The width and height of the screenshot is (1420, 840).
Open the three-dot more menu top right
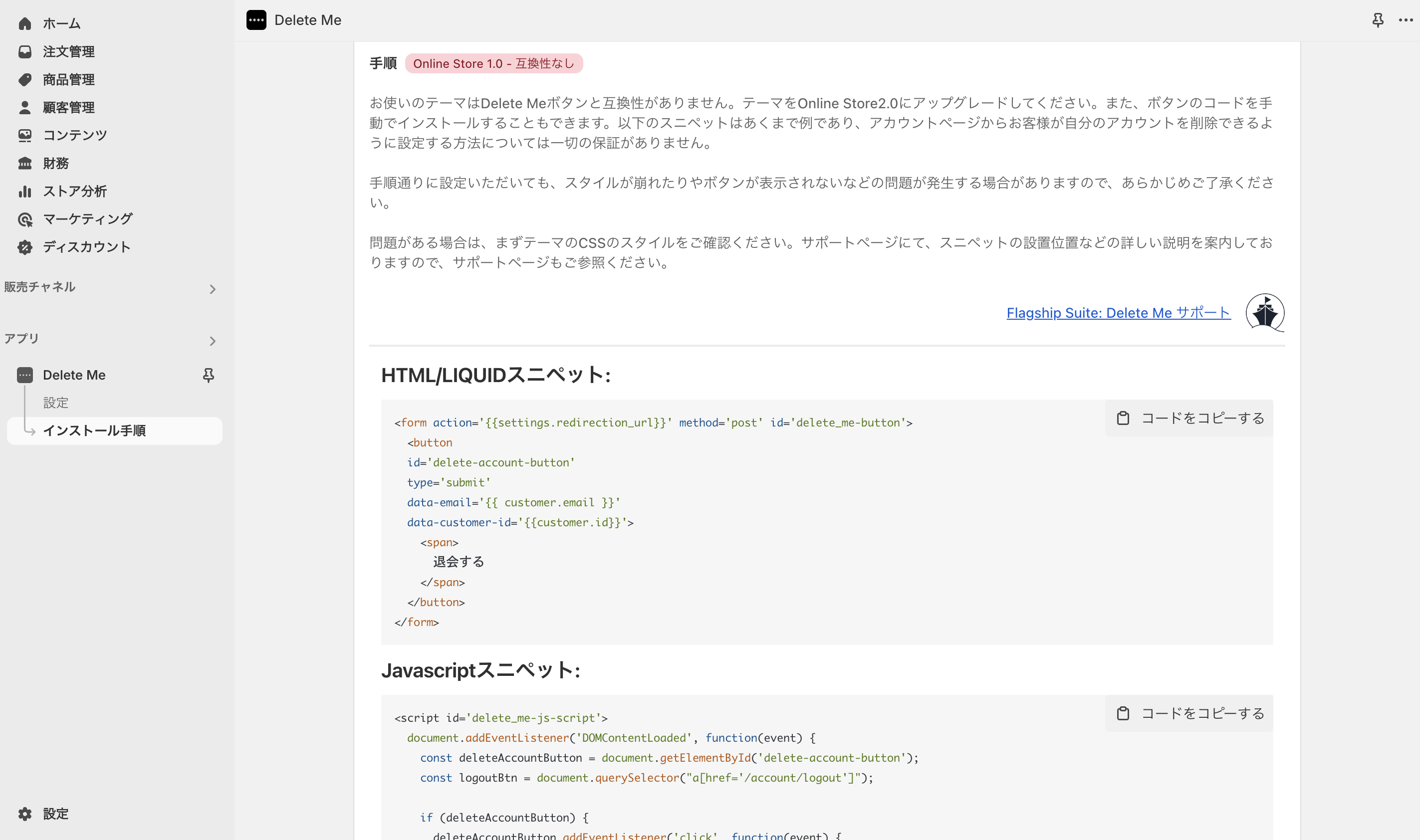pos(1405,20)
